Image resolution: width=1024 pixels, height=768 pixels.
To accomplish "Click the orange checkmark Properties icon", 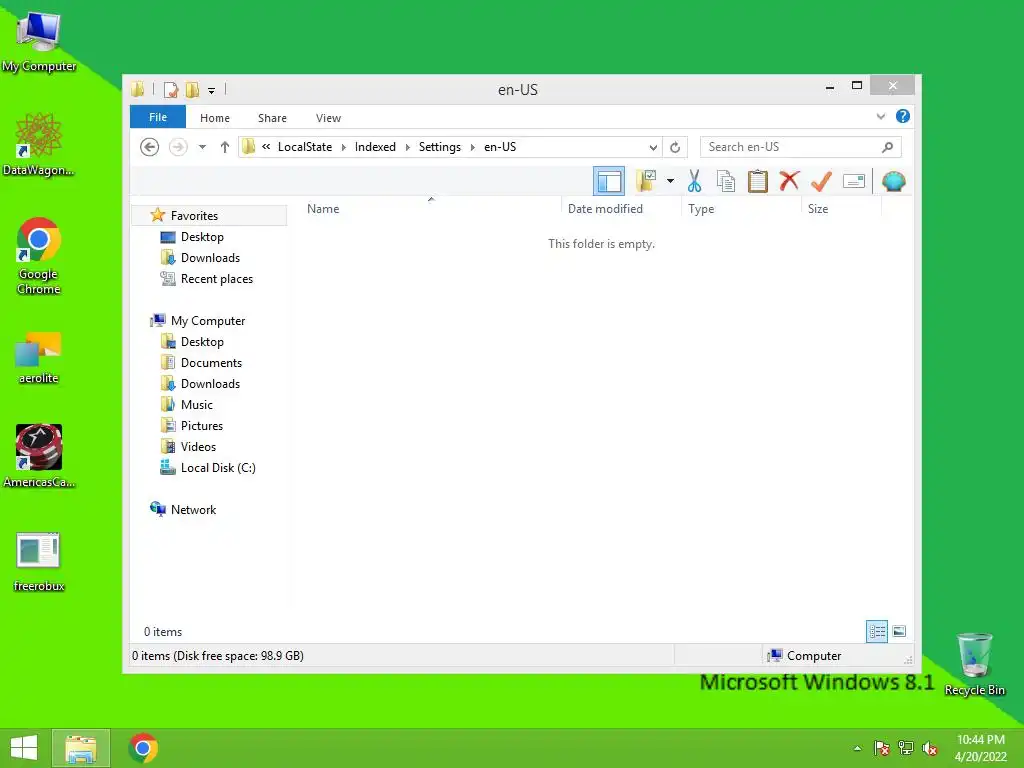I will pyautogui.click(x=821, y=181).
